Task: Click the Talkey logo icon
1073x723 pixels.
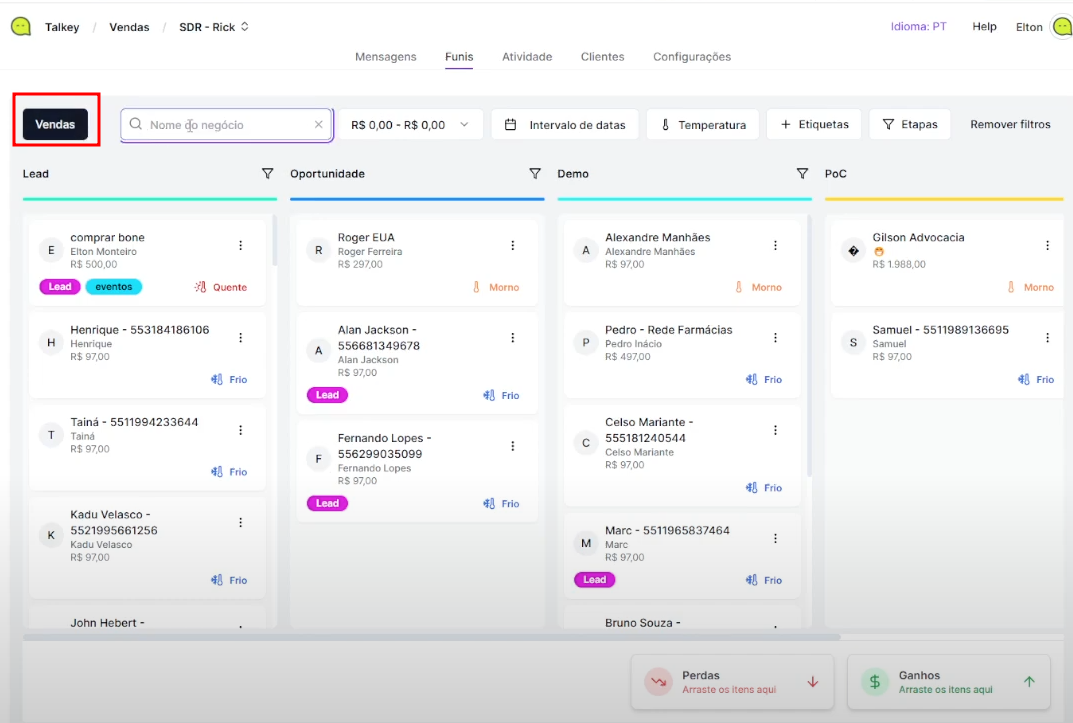Action: (x=20, y=27)
